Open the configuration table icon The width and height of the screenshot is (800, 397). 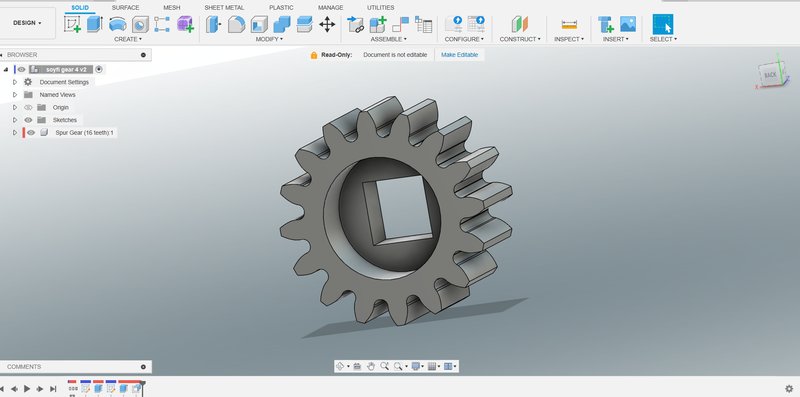pyautogui.click(x=477, y=24)
